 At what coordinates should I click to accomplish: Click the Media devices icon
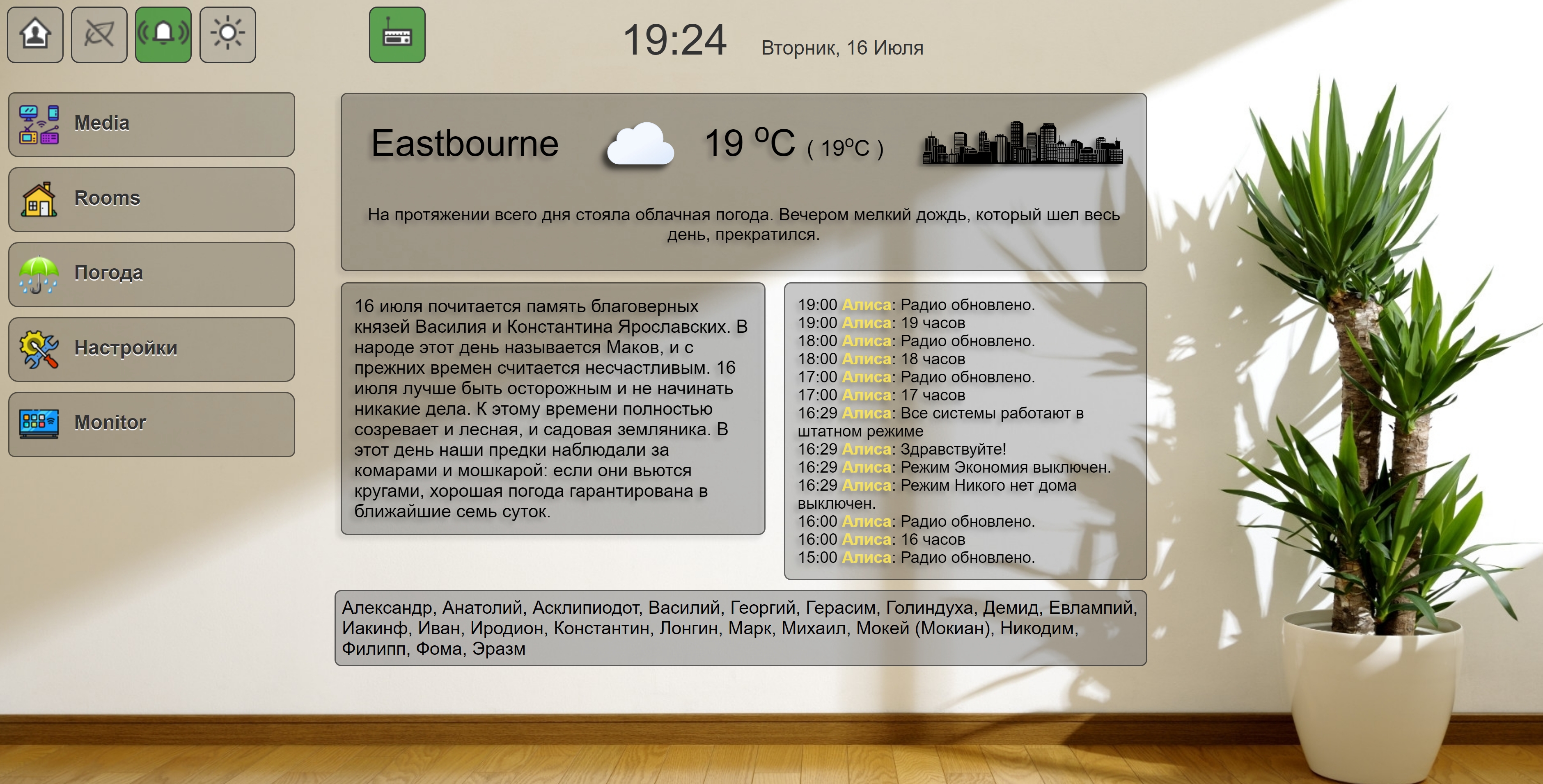pos(39,124)
